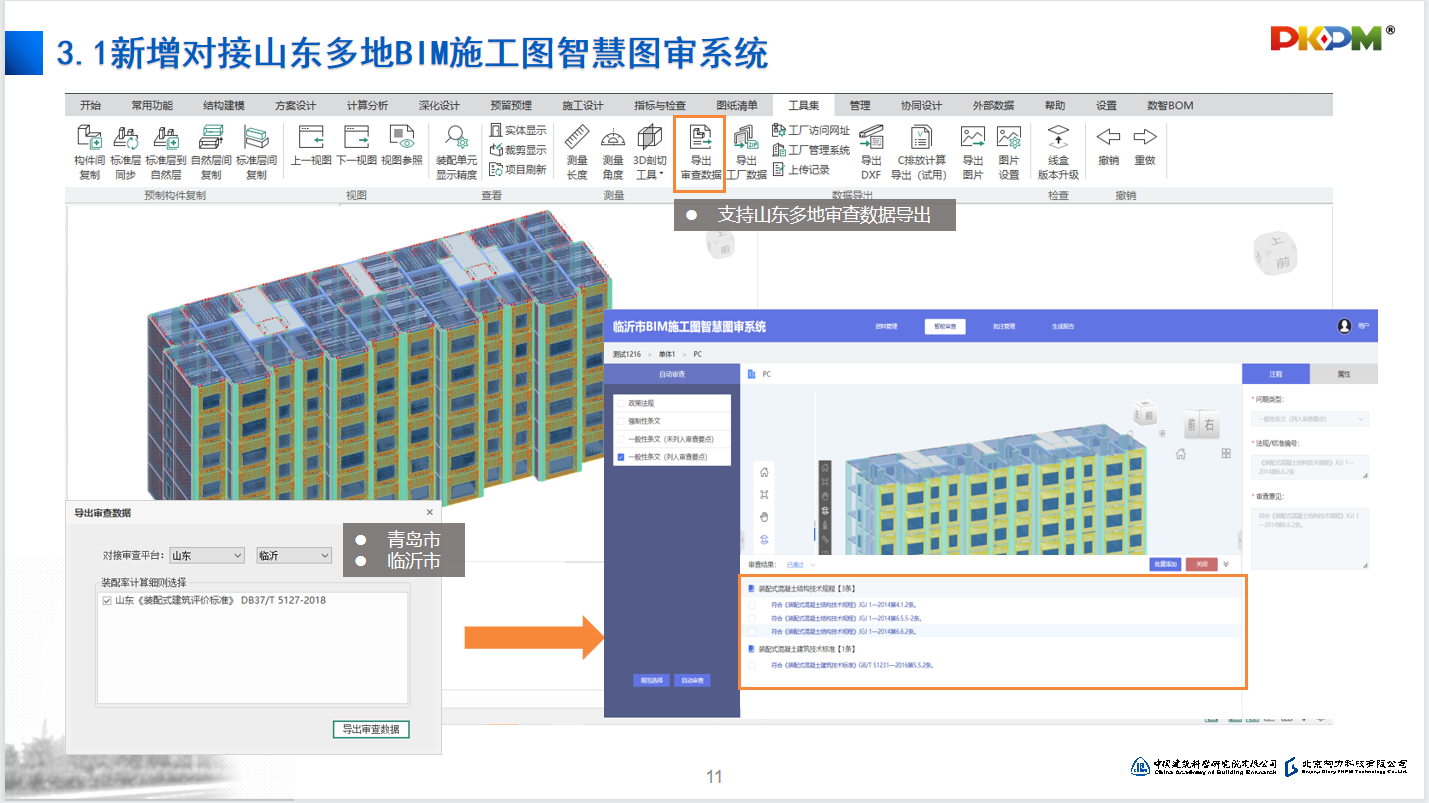Open 生成报告 in the top navigation
The height and width of the screenshot is (803, 1429).
(x=1063, y=326)
